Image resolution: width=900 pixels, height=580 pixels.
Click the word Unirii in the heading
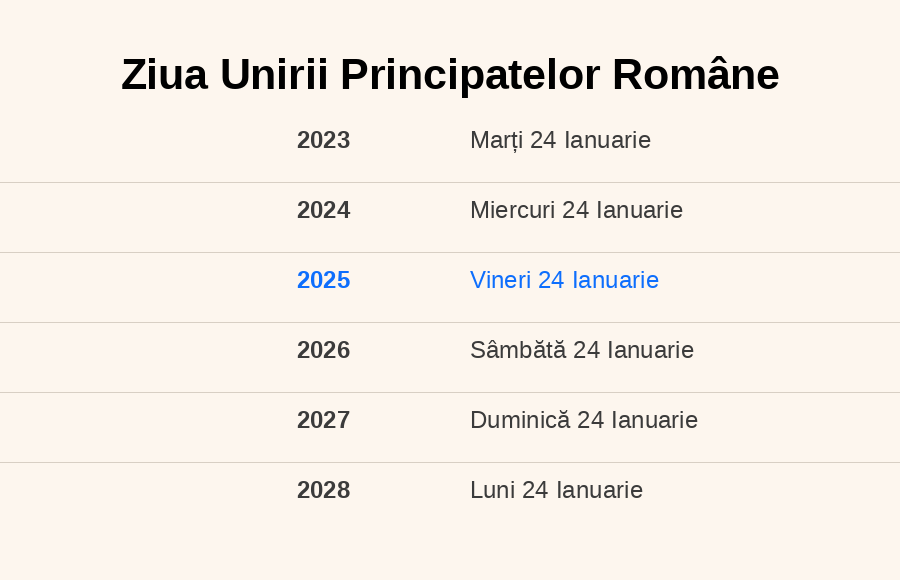click(x=274, y=75)
